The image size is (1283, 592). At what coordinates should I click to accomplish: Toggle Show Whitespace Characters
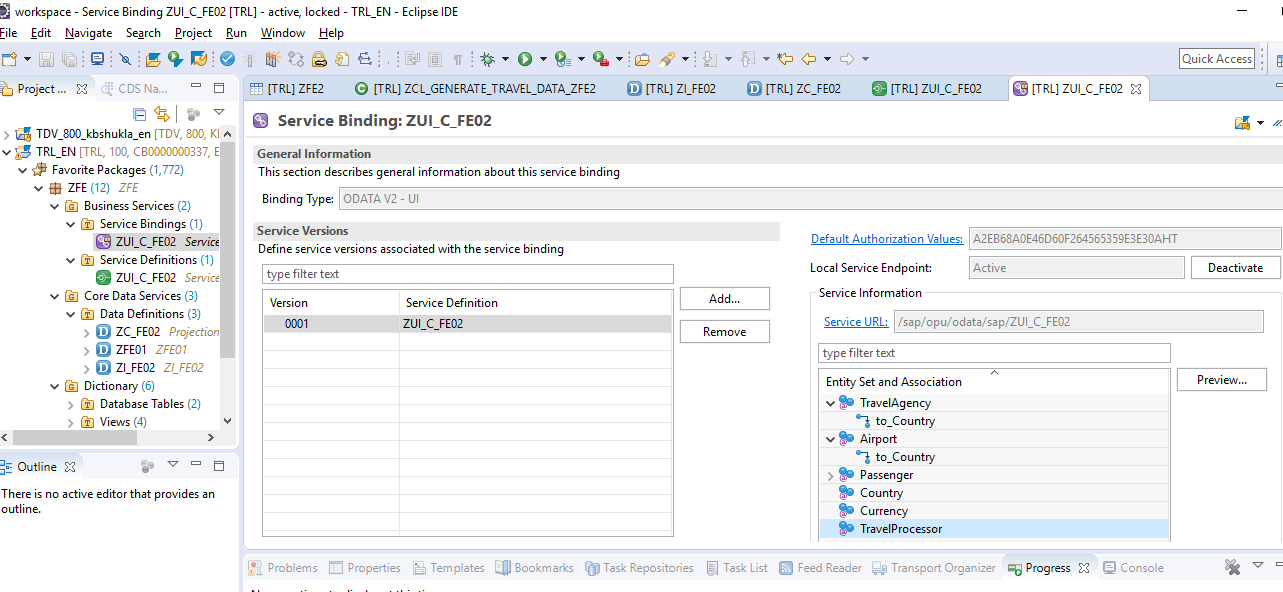(x=458, y=58)
